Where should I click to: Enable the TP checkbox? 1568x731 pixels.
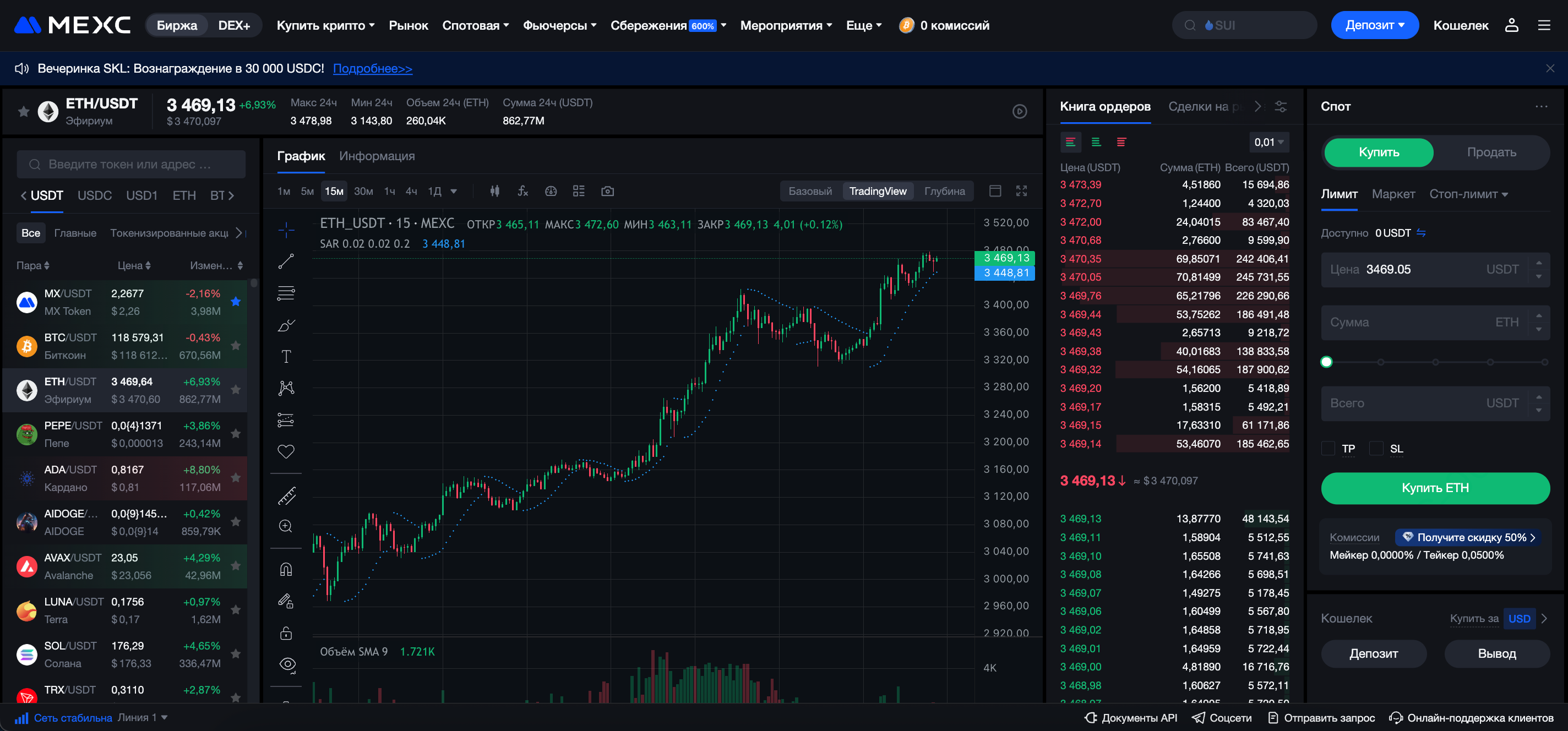(1328, 449)
